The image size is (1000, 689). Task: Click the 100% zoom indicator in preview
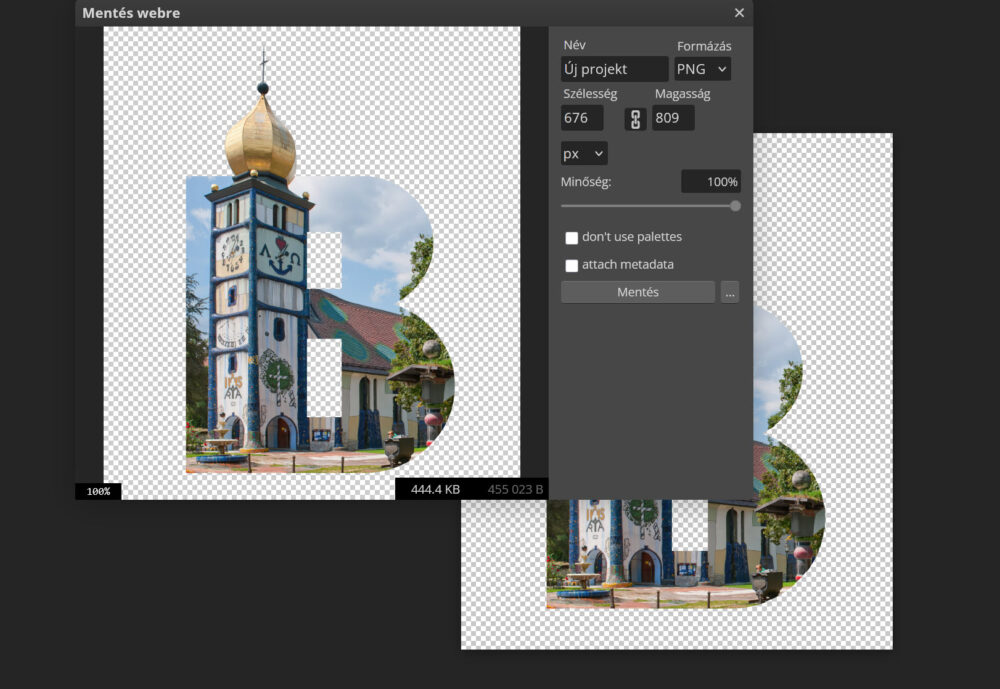pos(98,491)
